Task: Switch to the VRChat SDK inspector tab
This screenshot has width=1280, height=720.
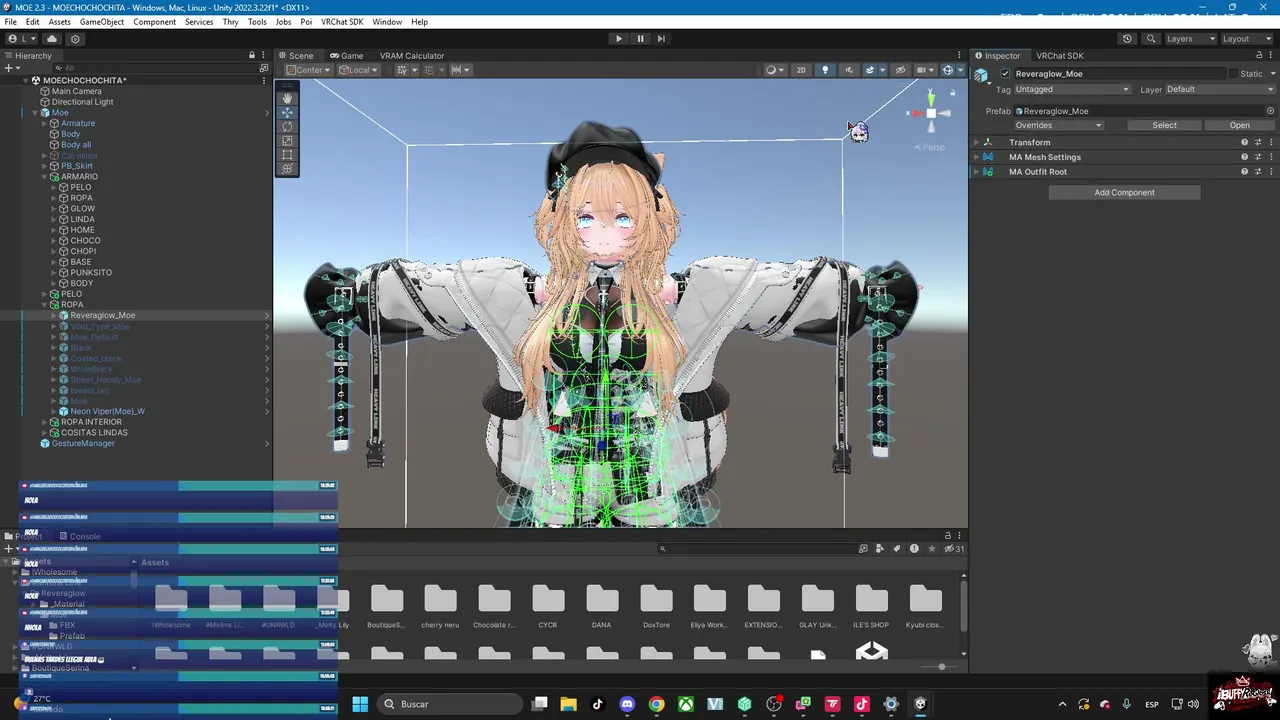Action: (x=1059, y=56)
